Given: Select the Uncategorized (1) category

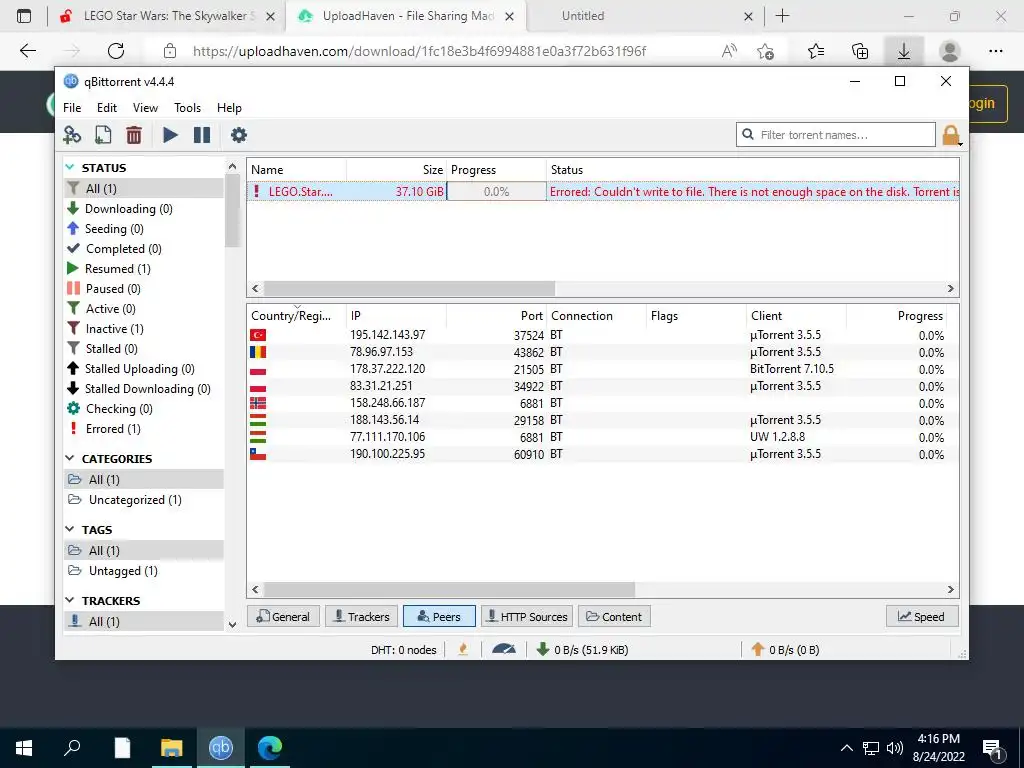Looking at the screenshot, I should click(x=144, y=500).
